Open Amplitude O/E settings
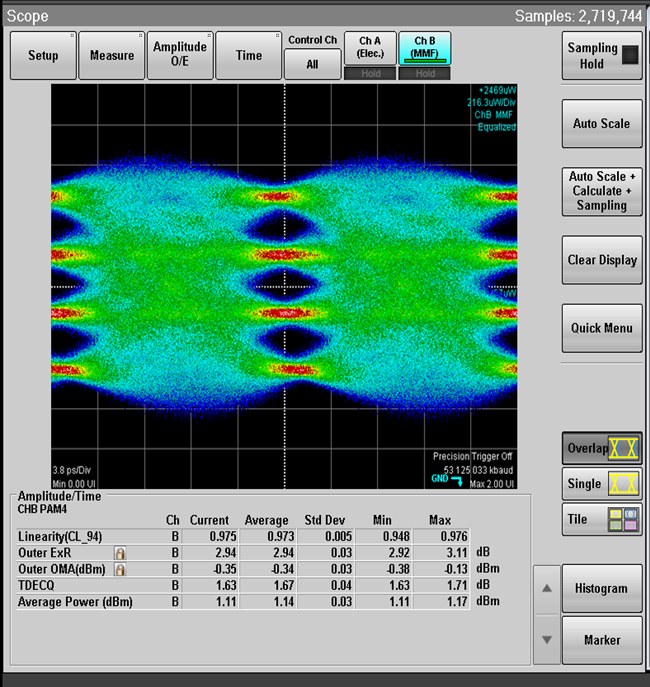 [180, 55]
